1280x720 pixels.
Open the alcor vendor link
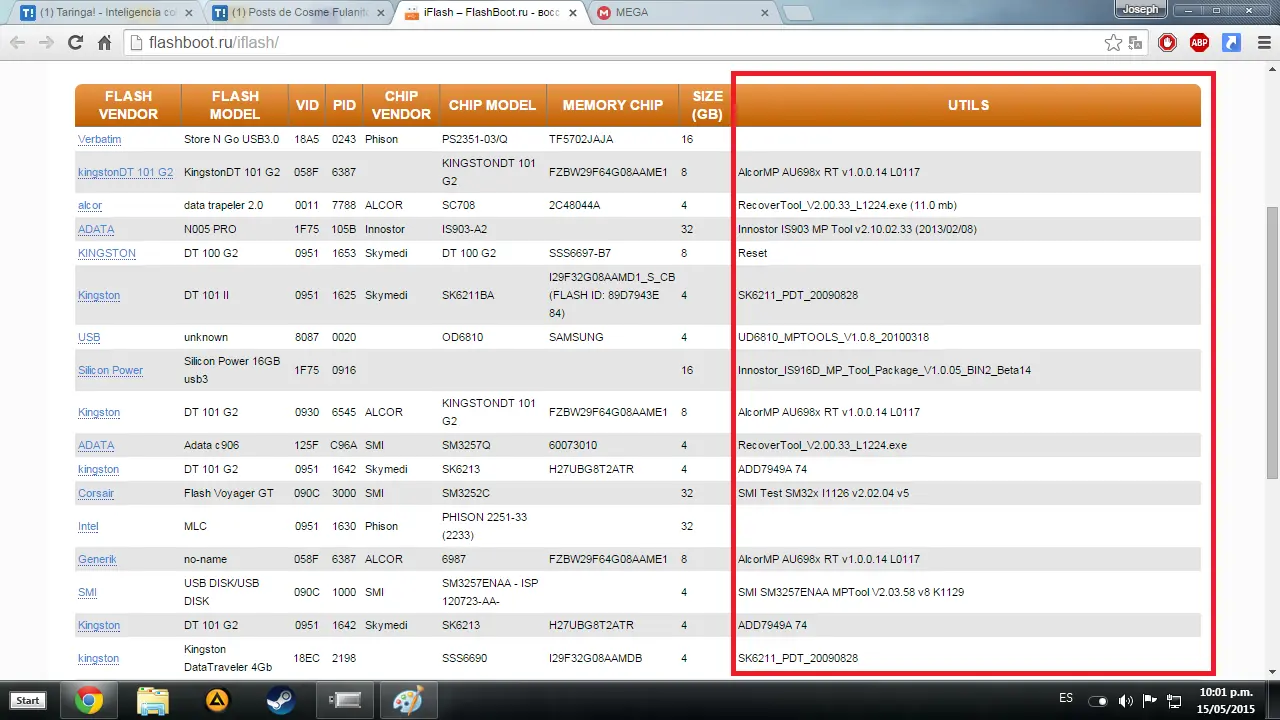click(90, 205)
